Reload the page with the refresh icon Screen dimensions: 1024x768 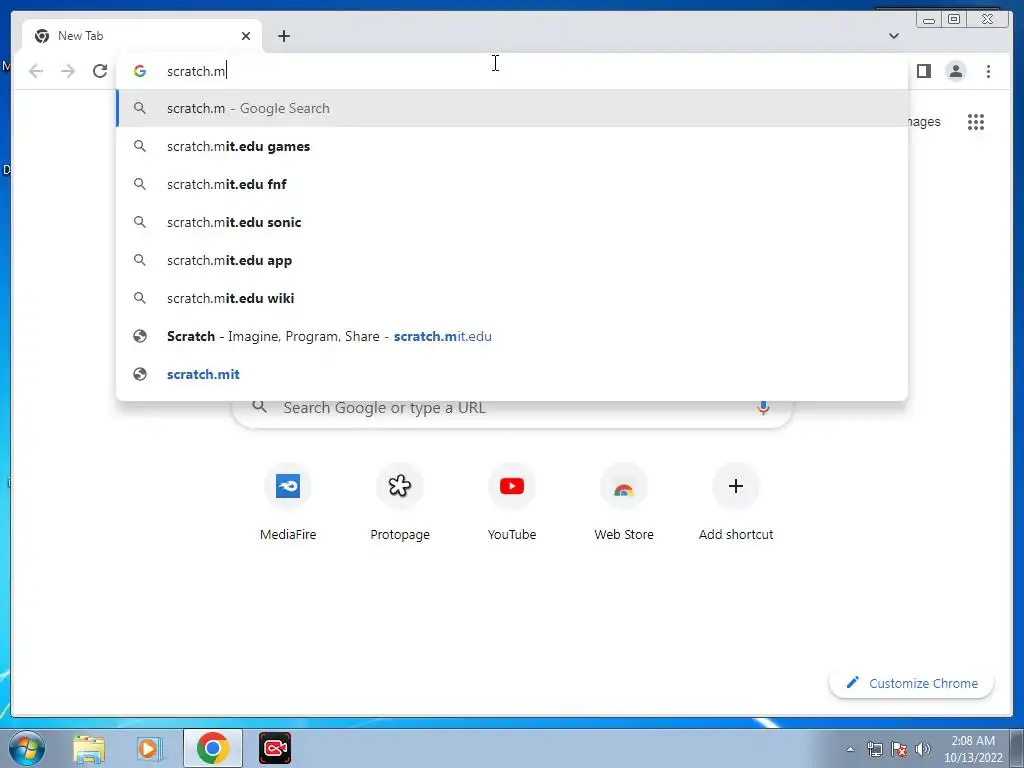100,71
